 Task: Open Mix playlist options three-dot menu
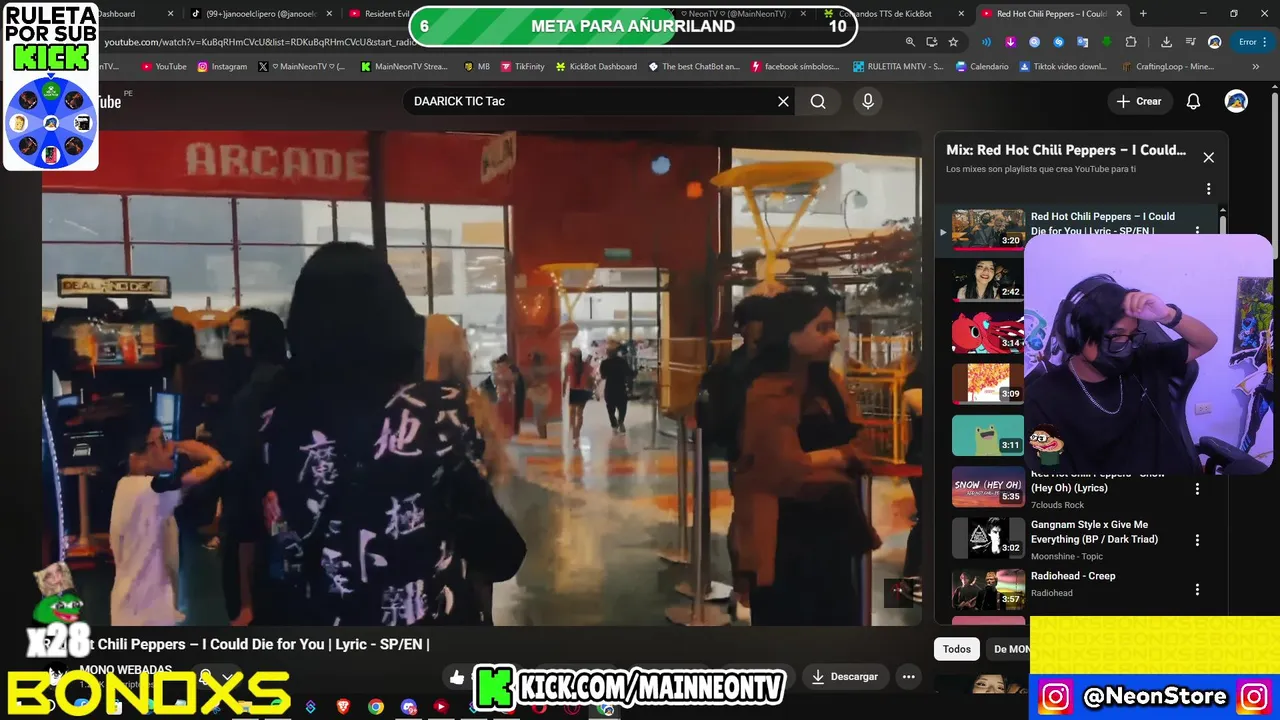tap(1208, 189)
